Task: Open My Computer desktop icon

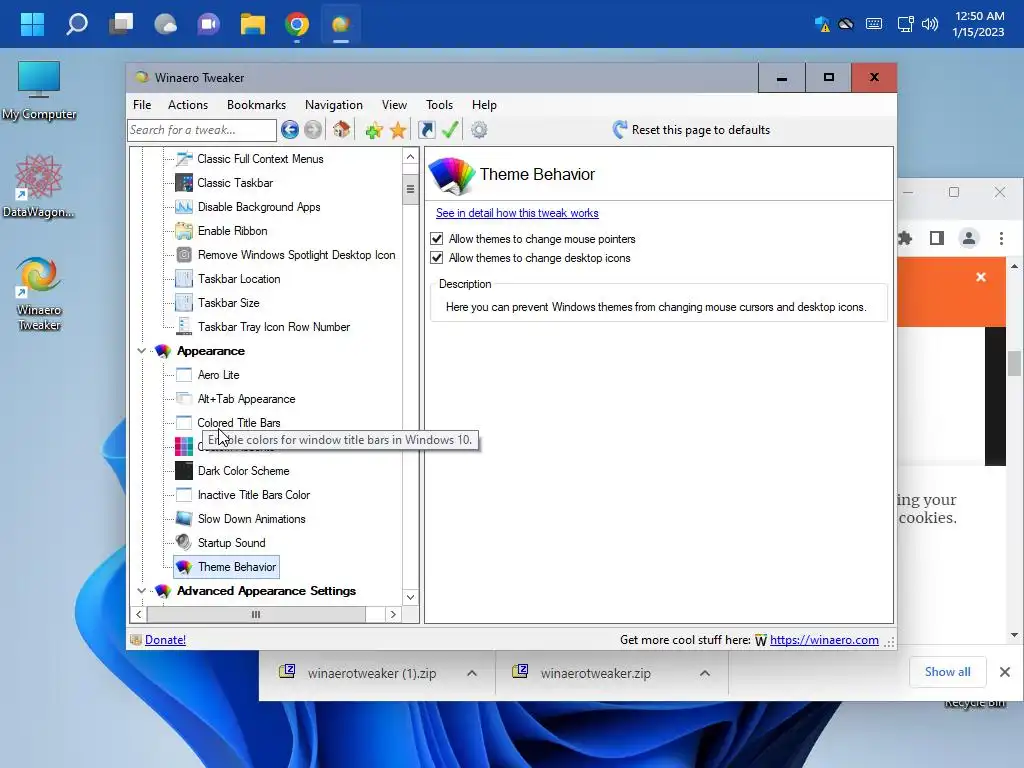Action: (x=39, y=91)
